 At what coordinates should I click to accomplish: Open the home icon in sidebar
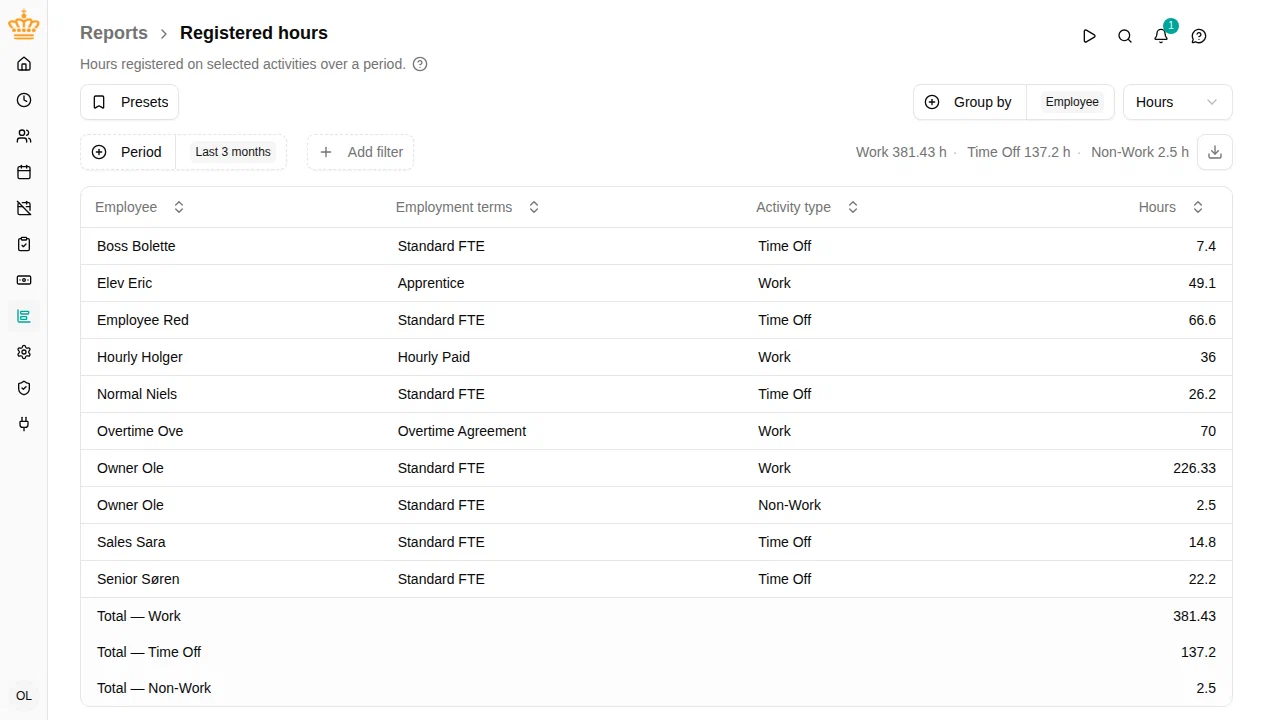[x=24, y=64]
